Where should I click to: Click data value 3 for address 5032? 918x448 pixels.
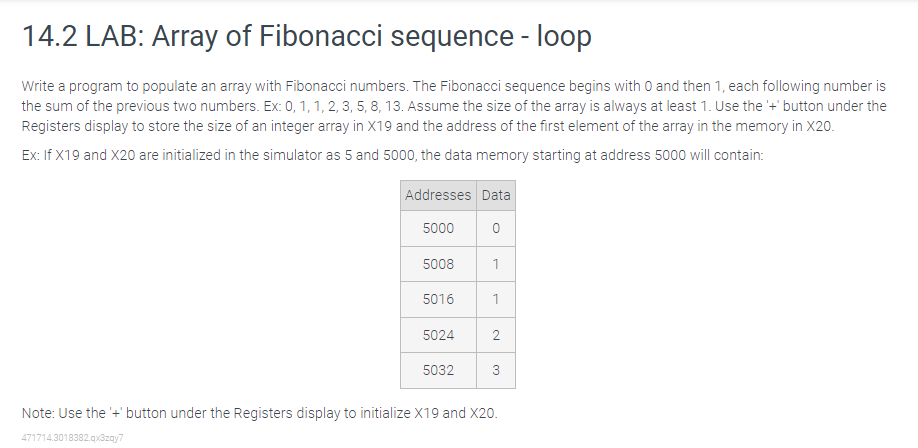click(x=496, y=370)
